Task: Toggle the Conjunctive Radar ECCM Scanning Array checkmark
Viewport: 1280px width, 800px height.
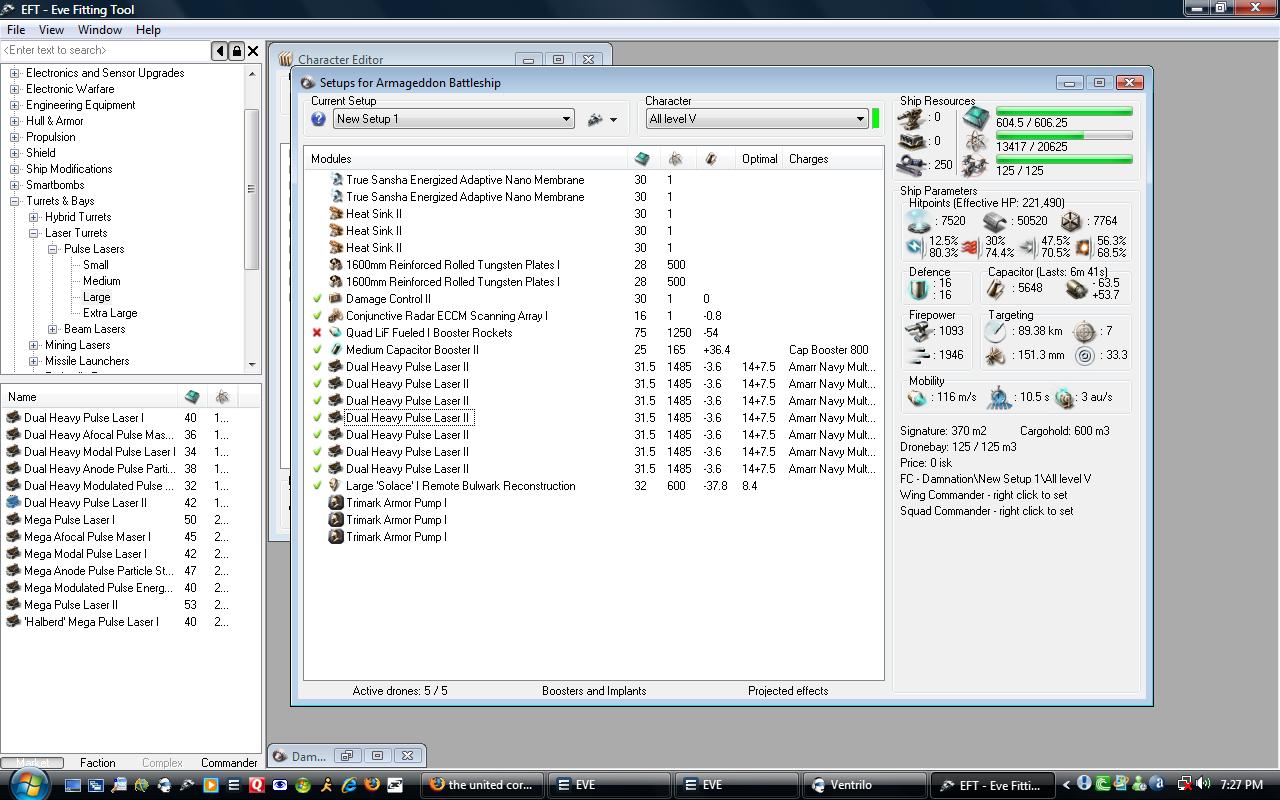Action: [x=317, y=316]
